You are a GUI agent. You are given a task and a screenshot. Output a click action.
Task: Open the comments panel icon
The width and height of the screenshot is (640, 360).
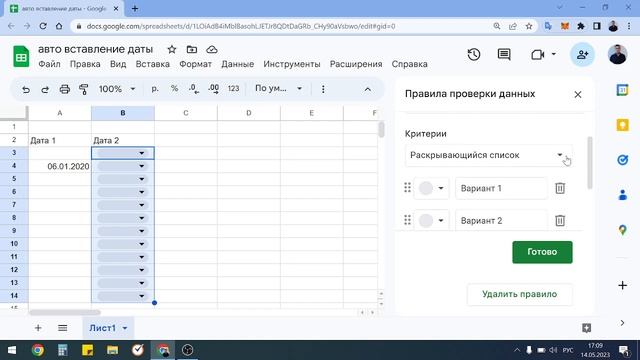[x=504, y=54]
